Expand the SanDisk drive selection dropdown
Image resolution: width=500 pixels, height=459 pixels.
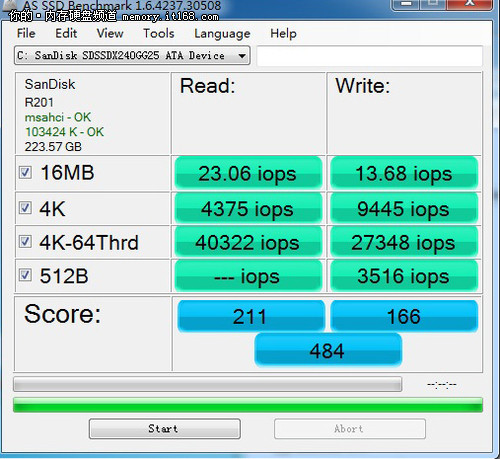132,55
